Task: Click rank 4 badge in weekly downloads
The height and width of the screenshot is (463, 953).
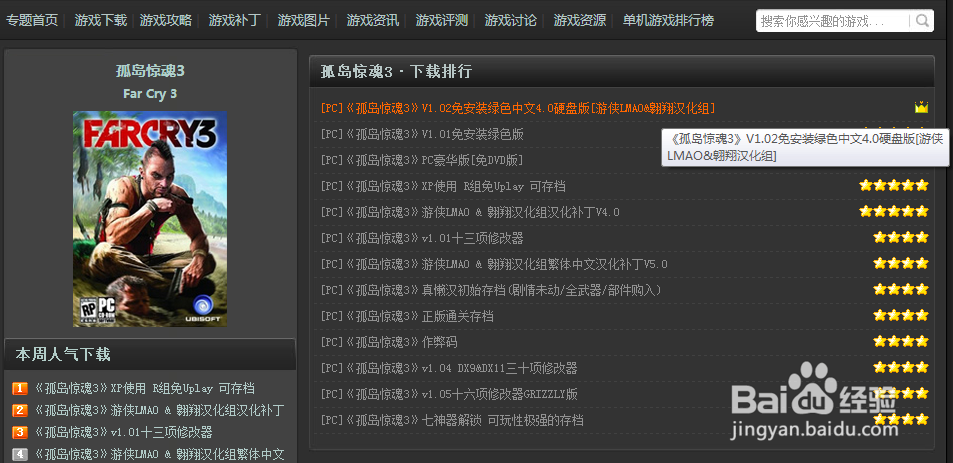Action: click(x=20, y=454)
